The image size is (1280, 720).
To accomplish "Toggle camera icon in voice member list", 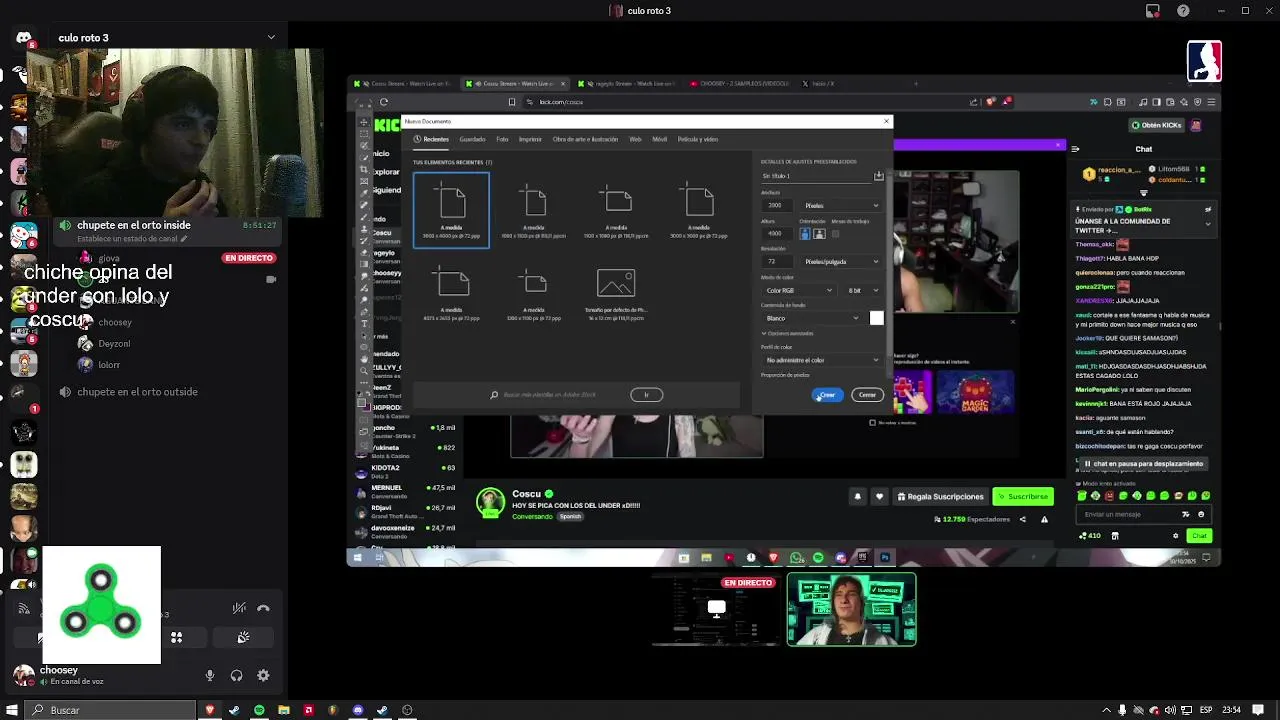I will (x=271, y=280).
